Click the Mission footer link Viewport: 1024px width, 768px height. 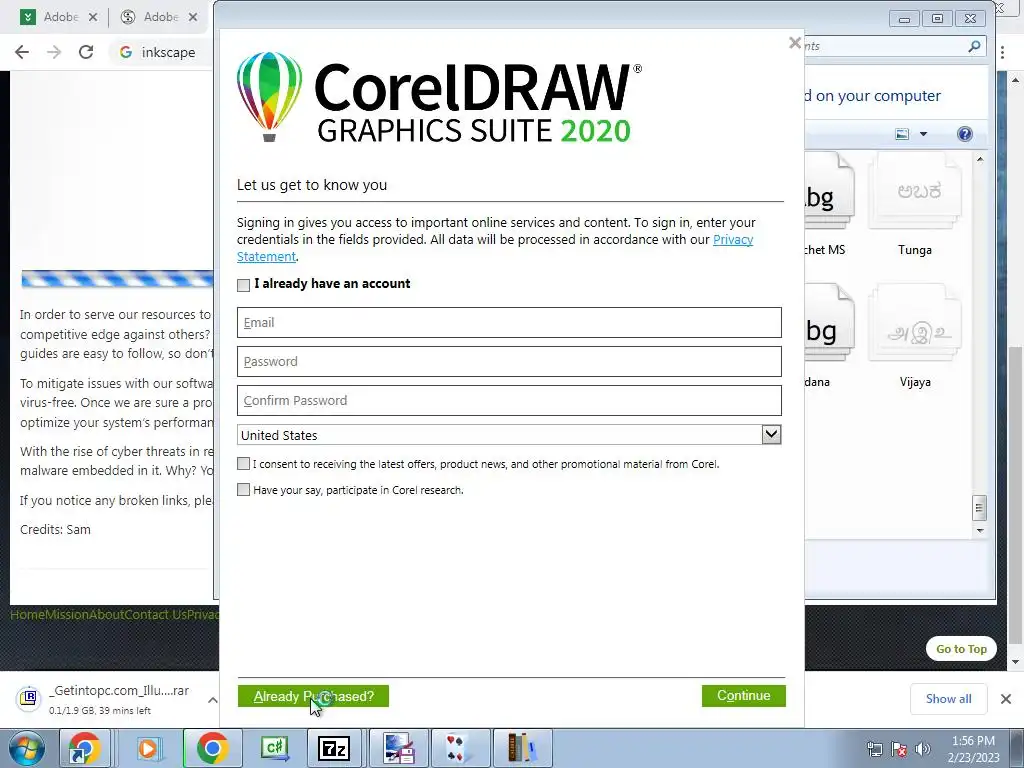(67, 615)
